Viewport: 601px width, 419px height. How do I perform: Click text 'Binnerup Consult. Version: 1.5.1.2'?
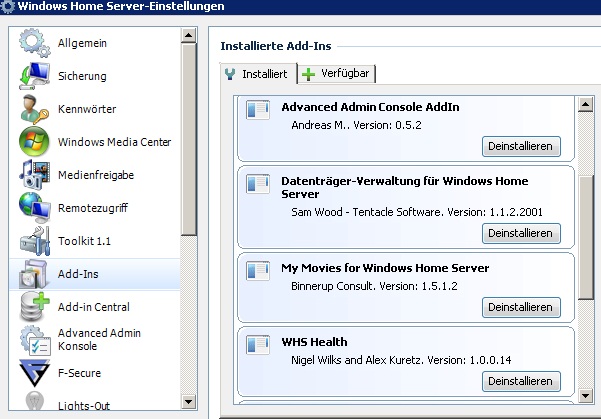point(374,286)
